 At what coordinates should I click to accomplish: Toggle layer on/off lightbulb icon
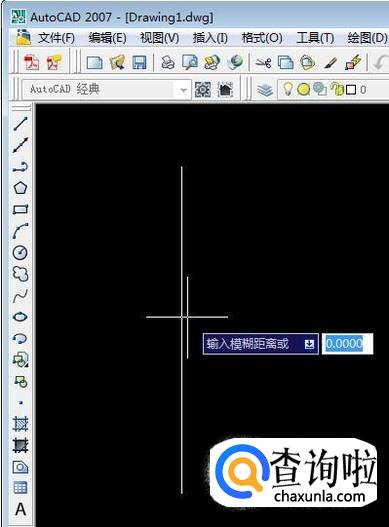coord(287,89)
